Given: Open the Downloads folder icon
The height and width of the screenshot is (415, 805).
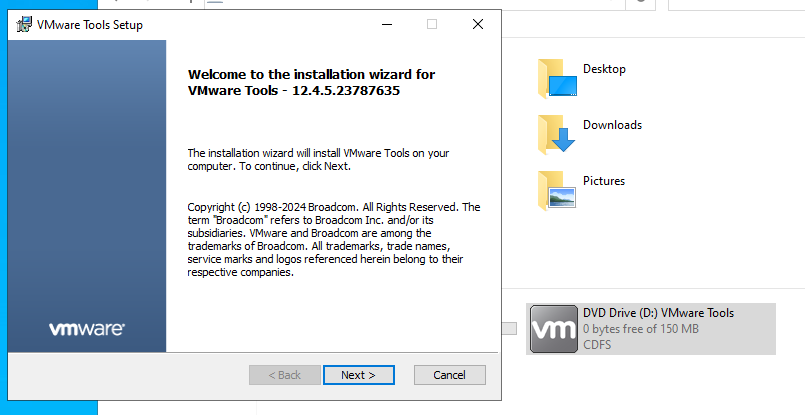Looking at the screenshot, I should tap(557, 135).
